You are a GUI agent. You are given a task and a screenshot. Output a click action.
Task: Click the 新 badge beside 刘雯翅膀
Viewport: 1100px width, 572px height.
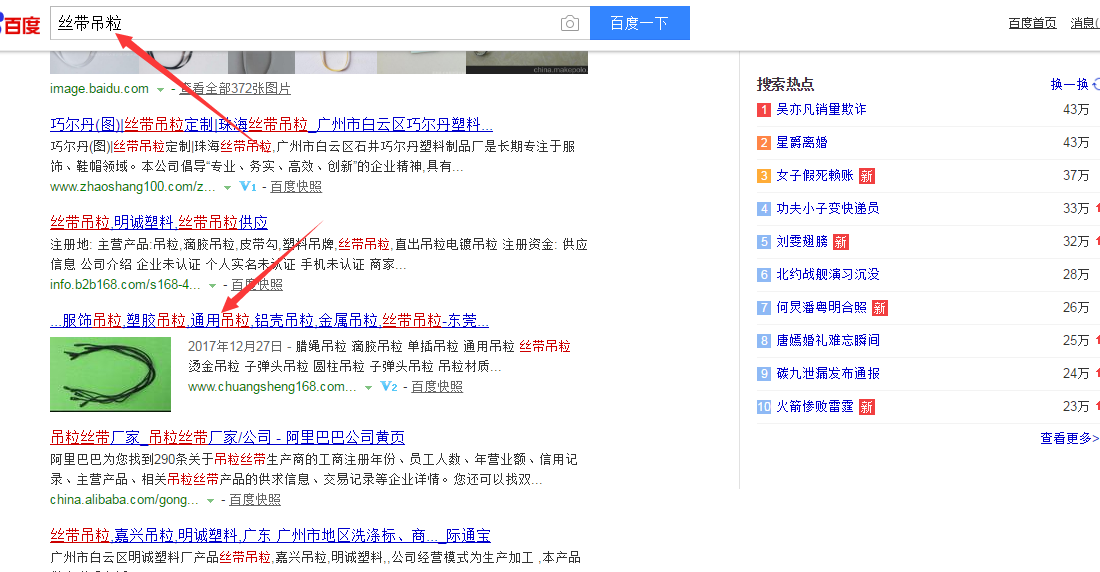841,242
